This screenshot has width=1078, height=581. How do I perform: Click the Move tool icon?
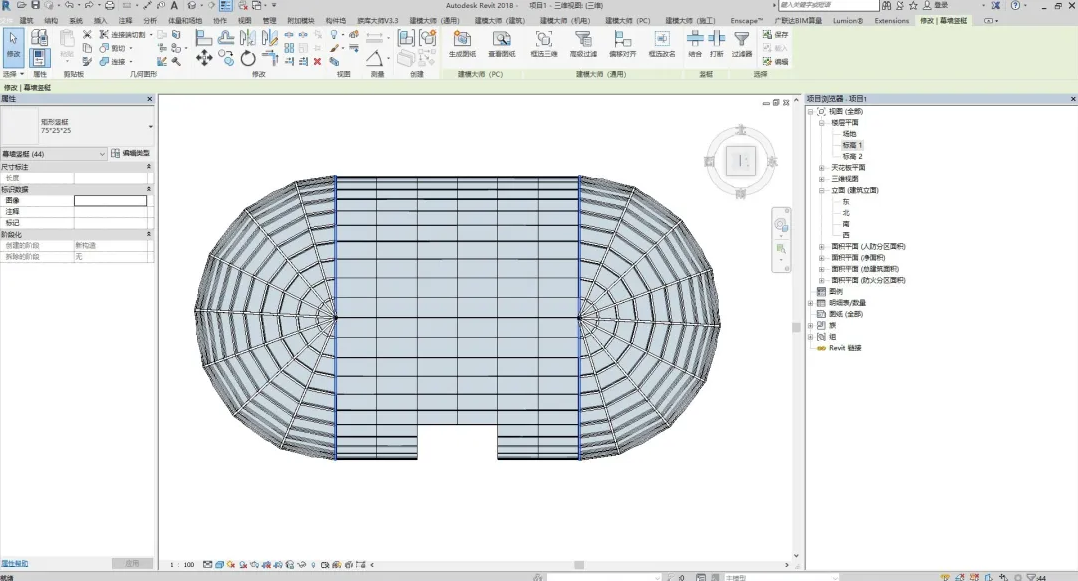[204, 59]
